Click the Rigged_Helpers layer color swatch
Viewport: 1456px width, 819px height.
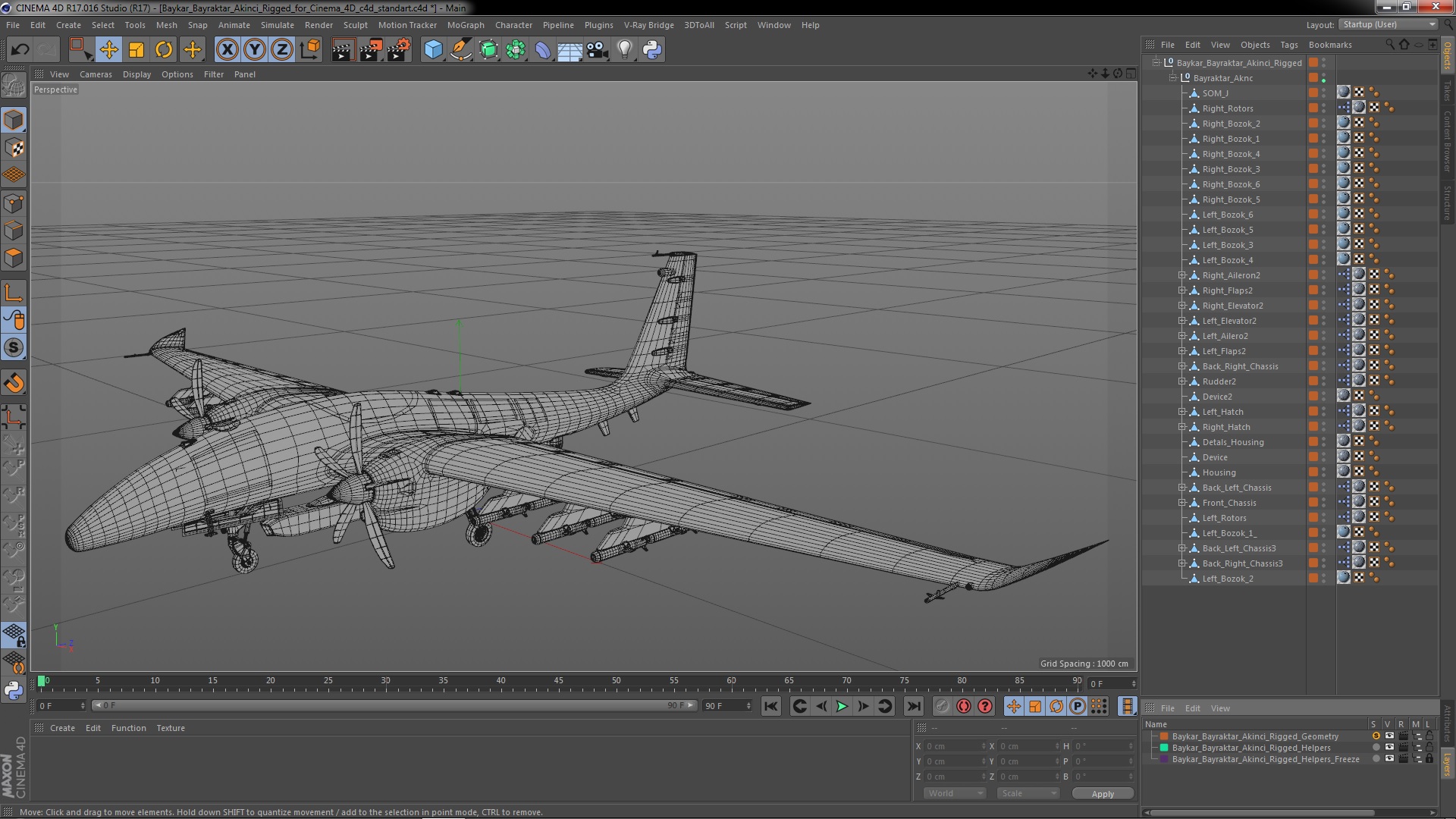[1164, 748]
